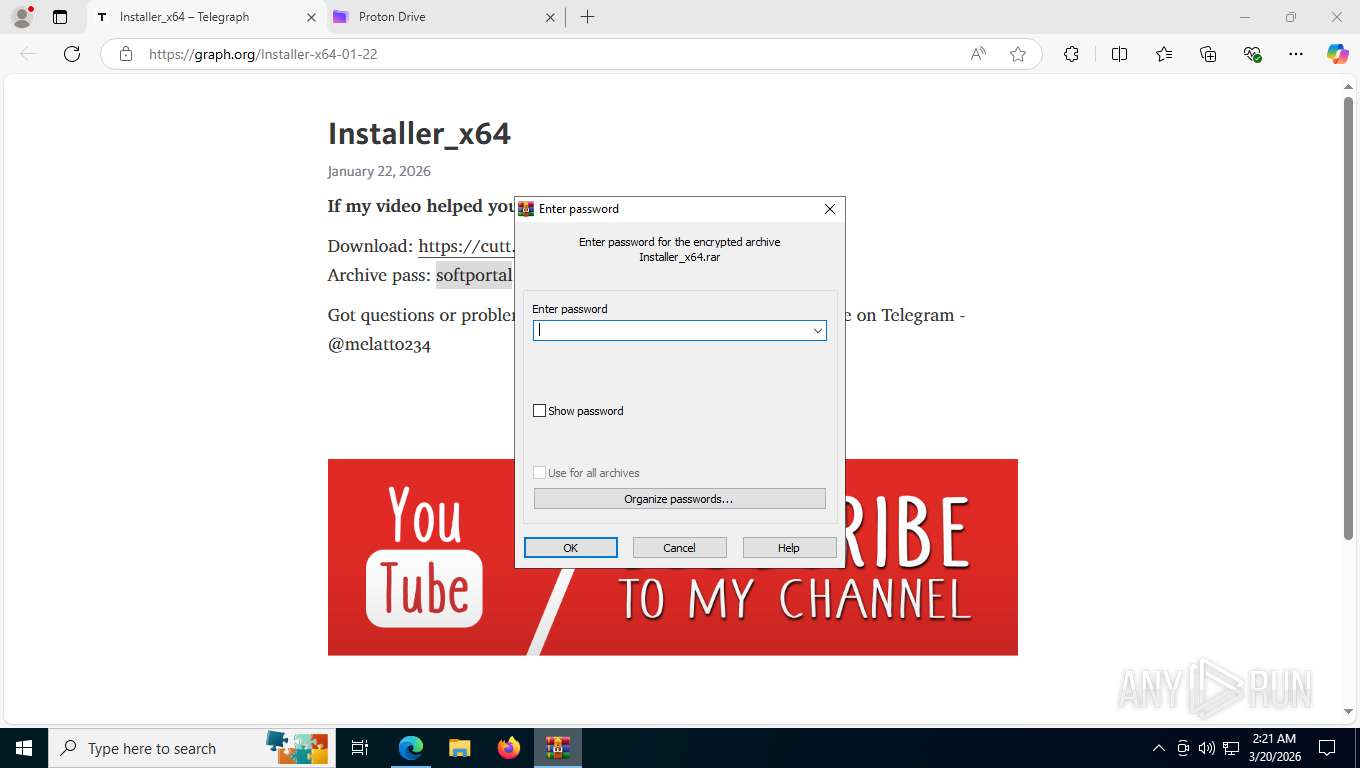1360x768 pixels.
Task: Click WinRAR icon in dialog title bar
Action: pyautogui.click(x=526, y=209)
